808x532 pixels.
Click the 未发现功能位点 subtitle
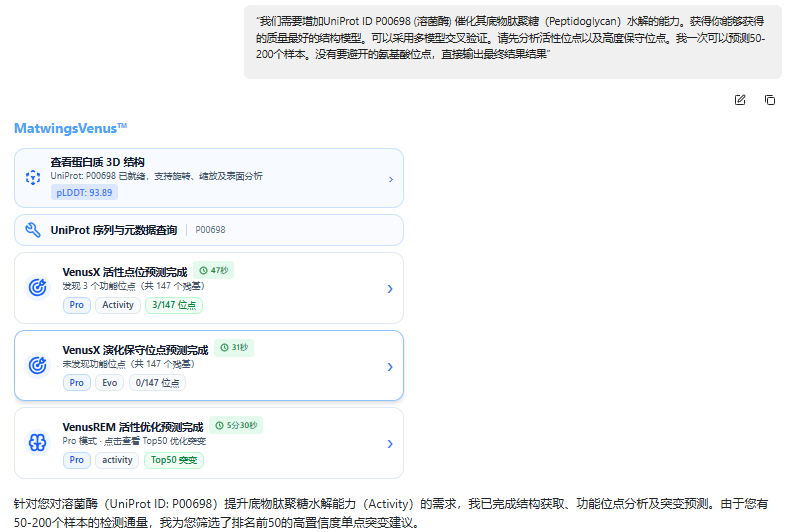pyautogui.click(x=128, y=364)
